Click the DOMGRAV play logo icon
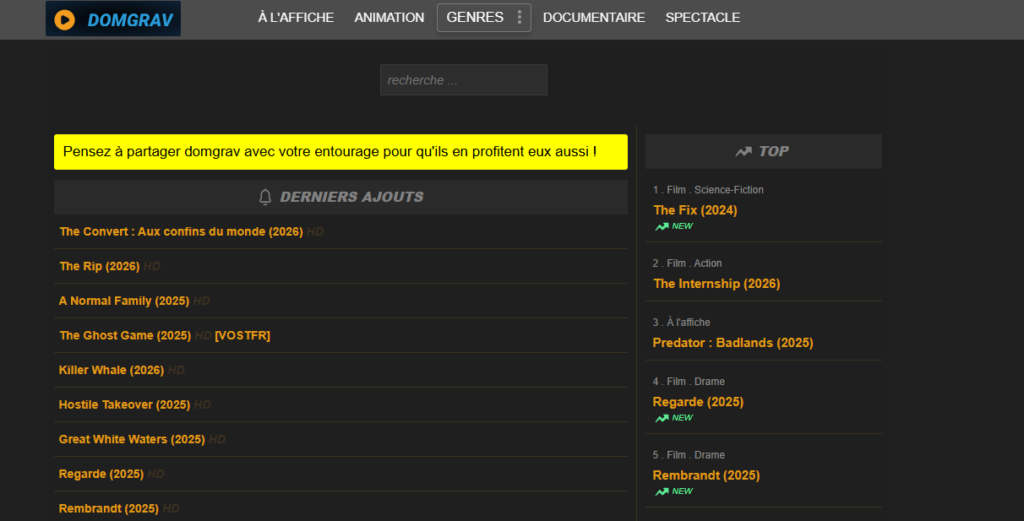The image size is (1024, 521). coord(64,19)
